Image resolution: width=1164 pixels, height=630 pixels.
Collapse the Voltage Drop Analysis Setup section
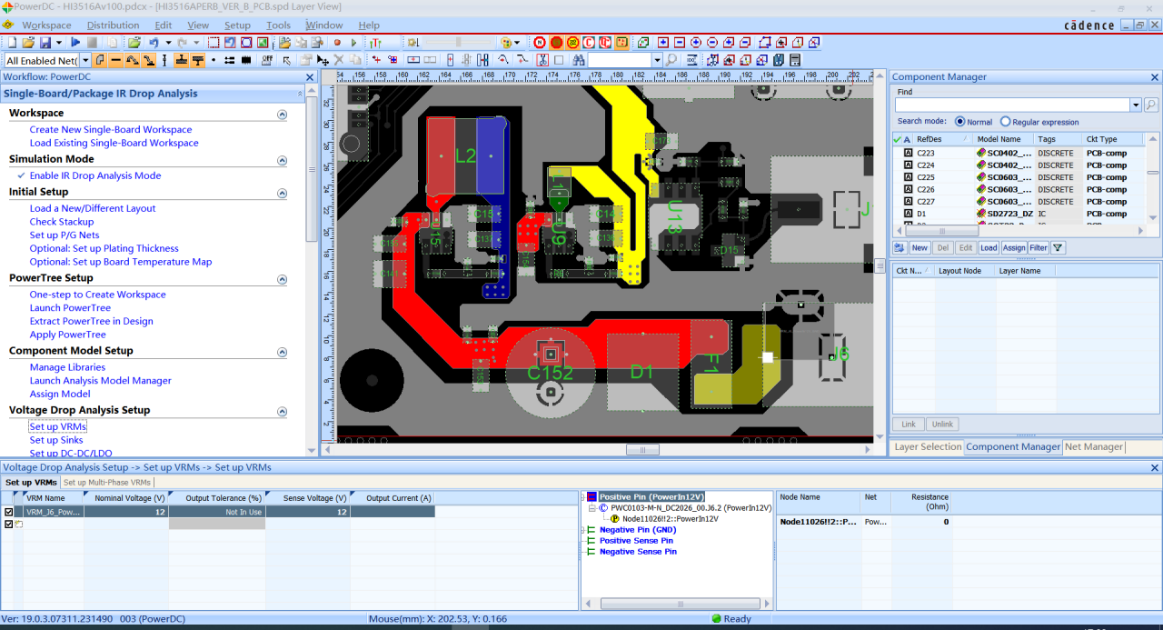point(282,411)
